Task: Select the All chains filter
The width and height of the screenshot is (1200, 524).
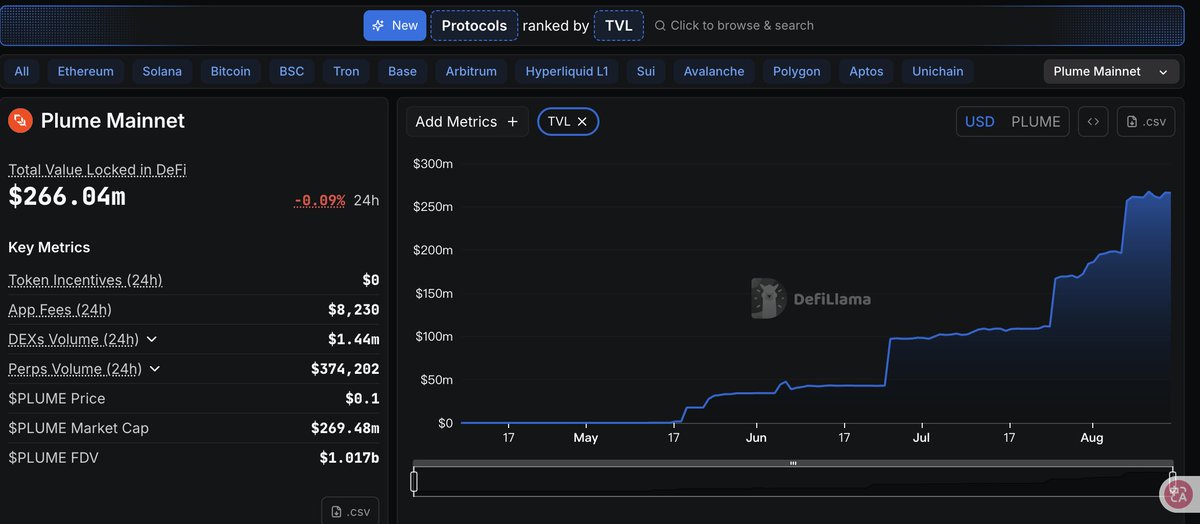Action: [x=22, y=71]
